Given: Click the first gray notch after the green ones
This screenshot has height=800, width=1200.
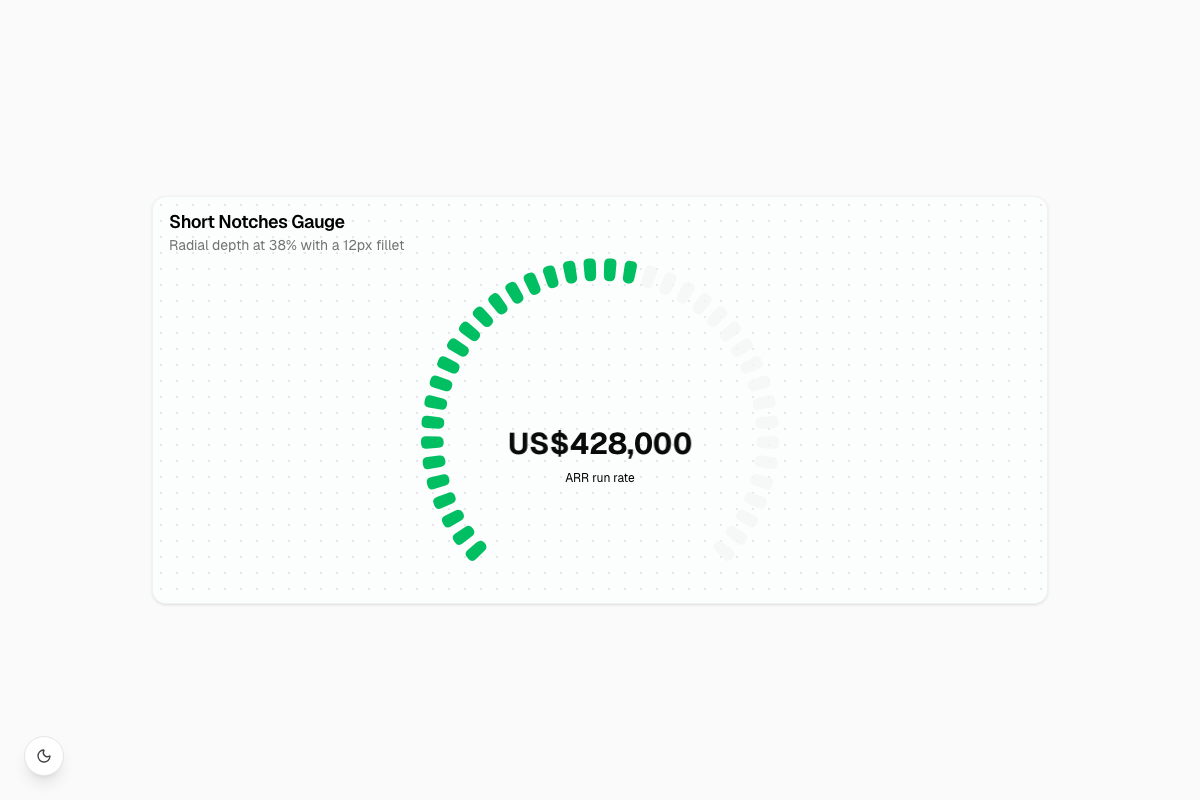Looking at the screenshot, I should pyautogui.click(x=649, y=276).
